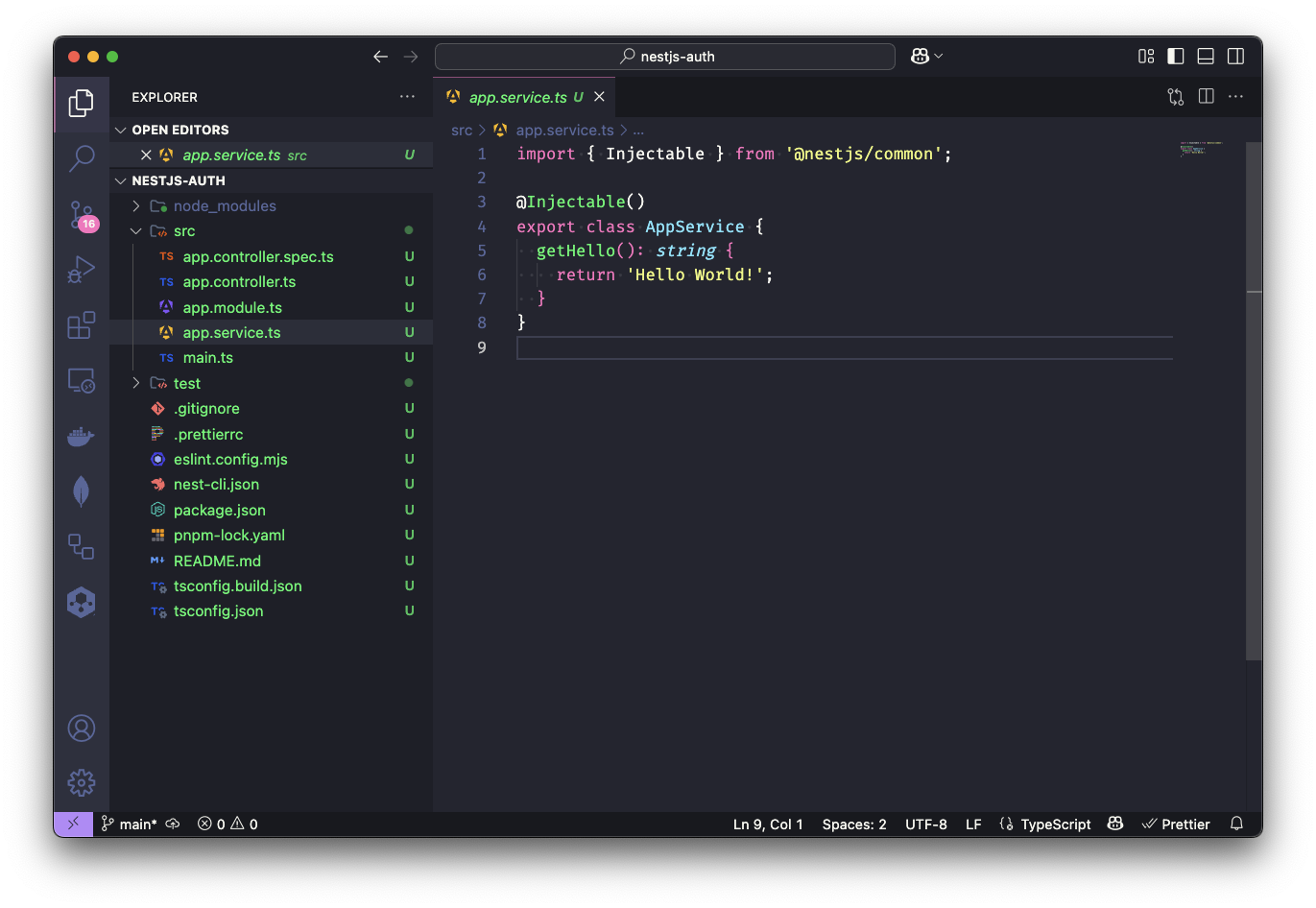Open Copilot status in status bar
Screen dimensions: 1316x908
pyautogui.click(x=1115, y=824)
